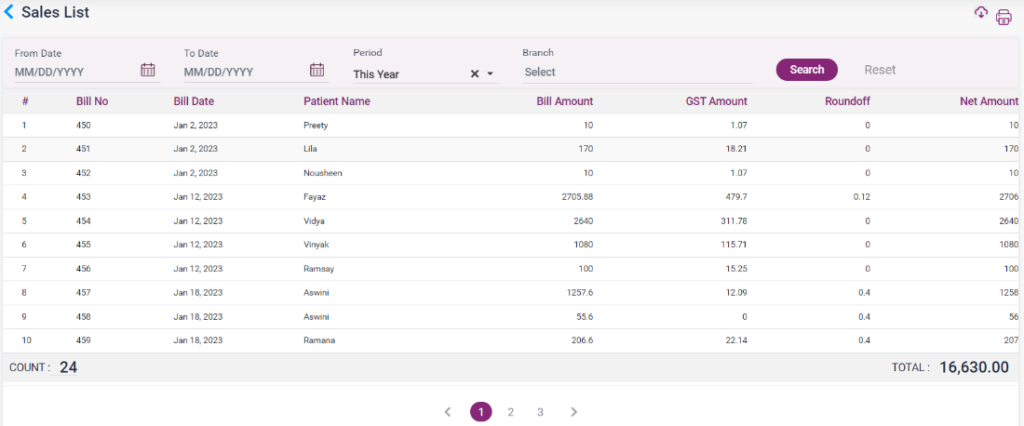Select the row for patient Fayaz
This screenshot has width=1024, height=426.
[314, 197]
